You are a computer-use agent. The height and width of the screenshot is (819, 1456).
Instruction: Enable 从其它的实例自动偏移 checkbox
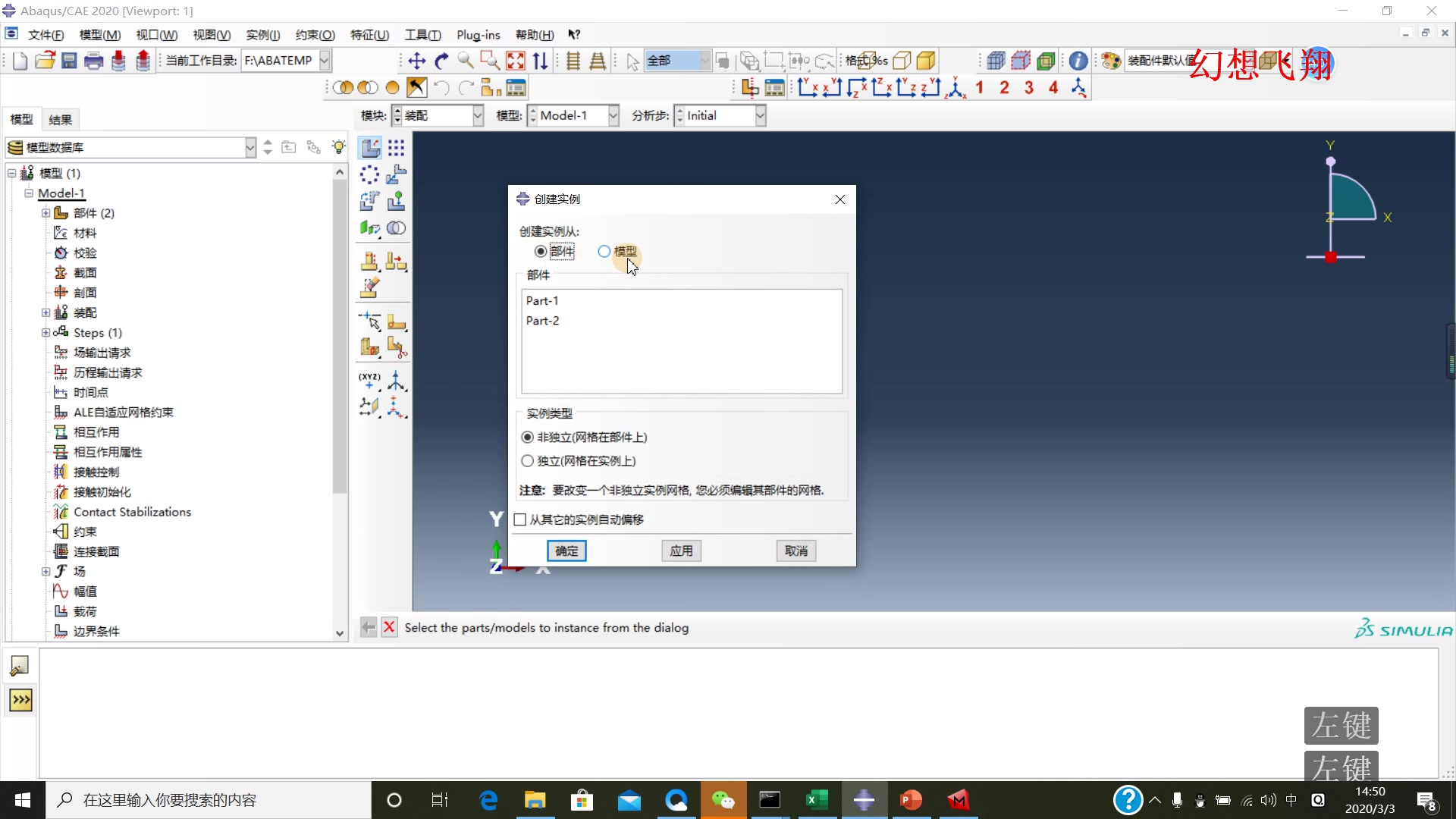(520, 519)
